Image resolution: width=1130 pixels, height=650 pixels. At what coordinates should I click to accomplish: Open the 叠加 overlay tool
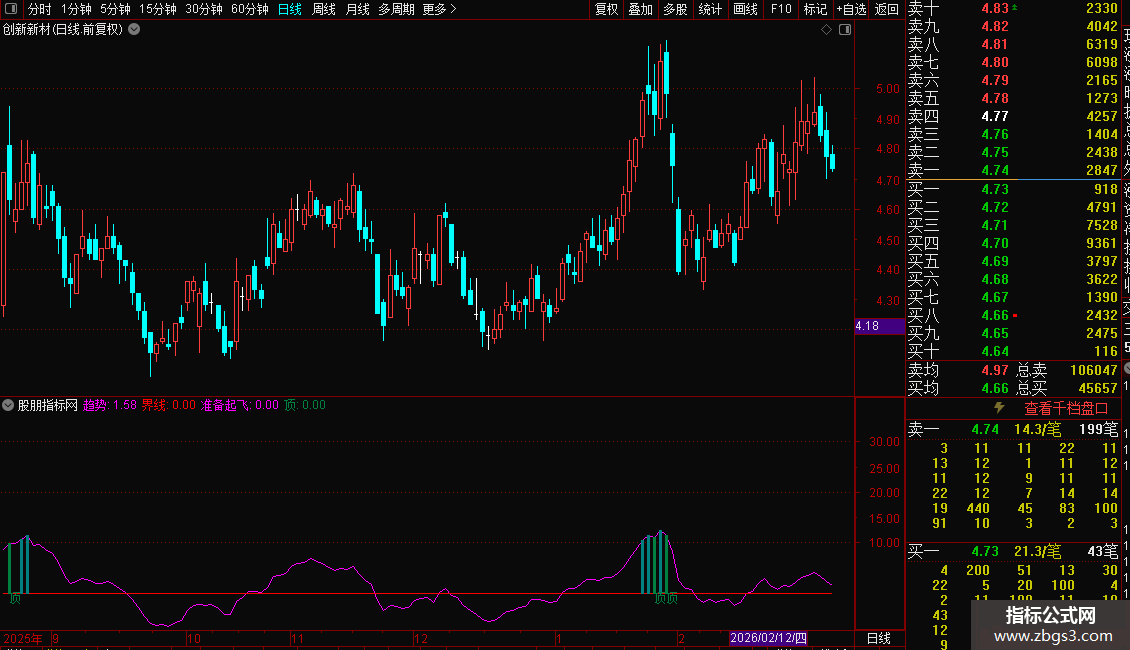pyautogui.click(x=640, y=9)
